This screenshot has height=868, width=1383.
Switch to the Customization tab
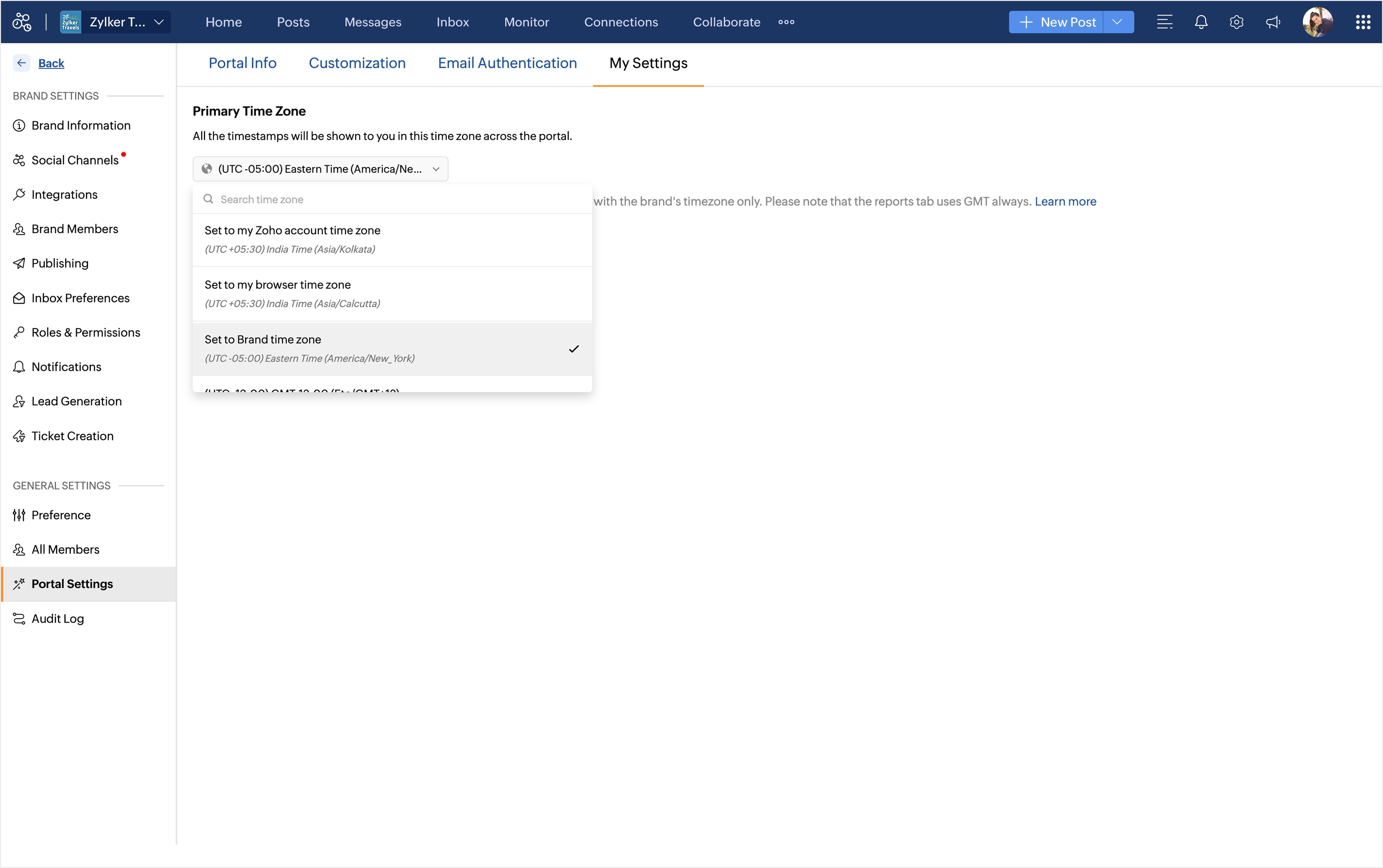(357, 63)
